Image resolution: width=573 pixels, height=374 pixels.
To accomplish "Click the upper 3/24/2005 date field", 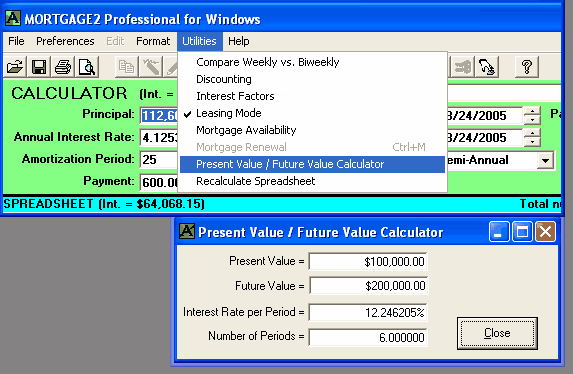I will coord(485,116).
